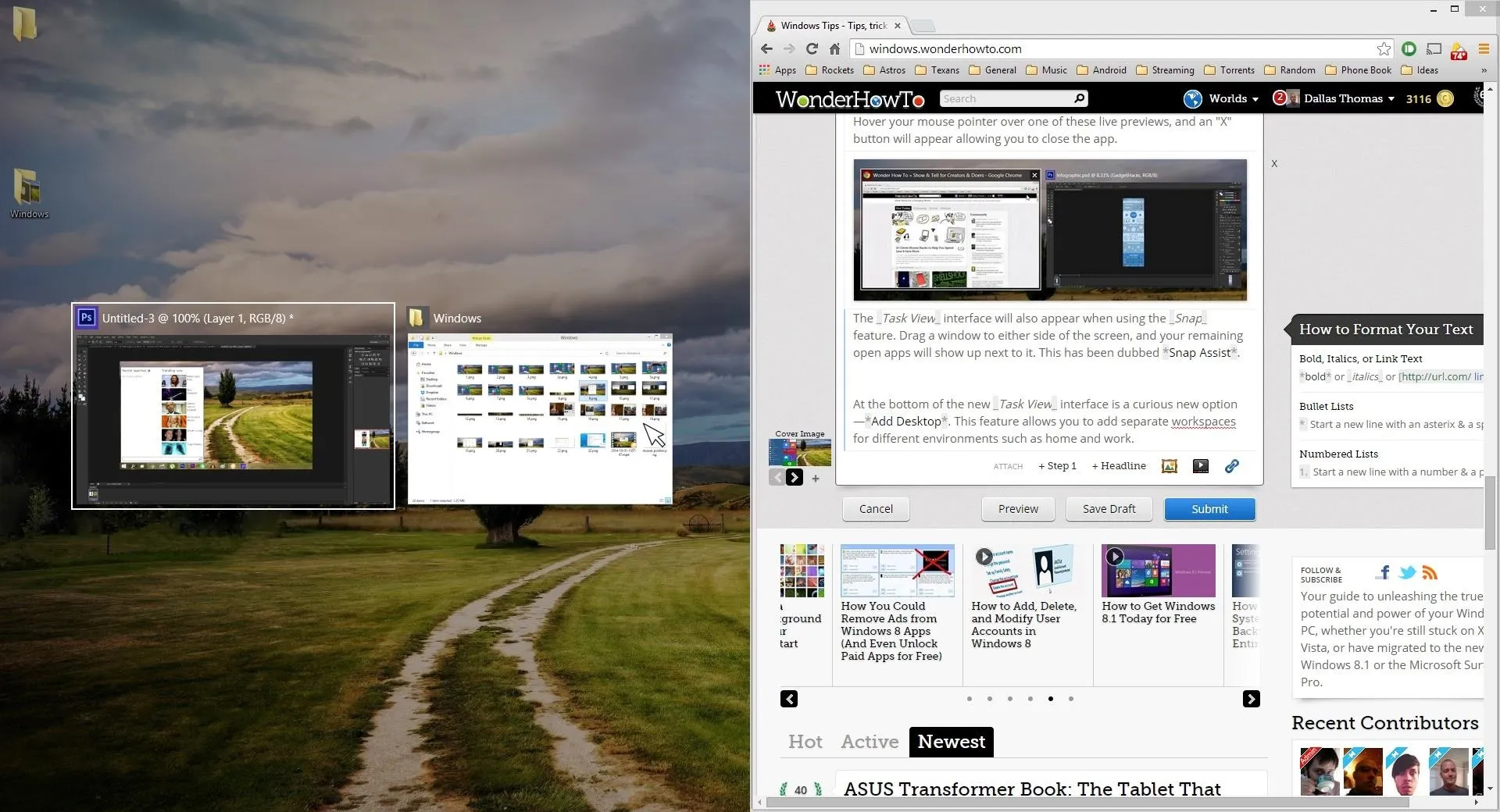This screenshot has width=1500, height=812.
Task: Click the WonderHowTo logo
Action: point(850,99)
